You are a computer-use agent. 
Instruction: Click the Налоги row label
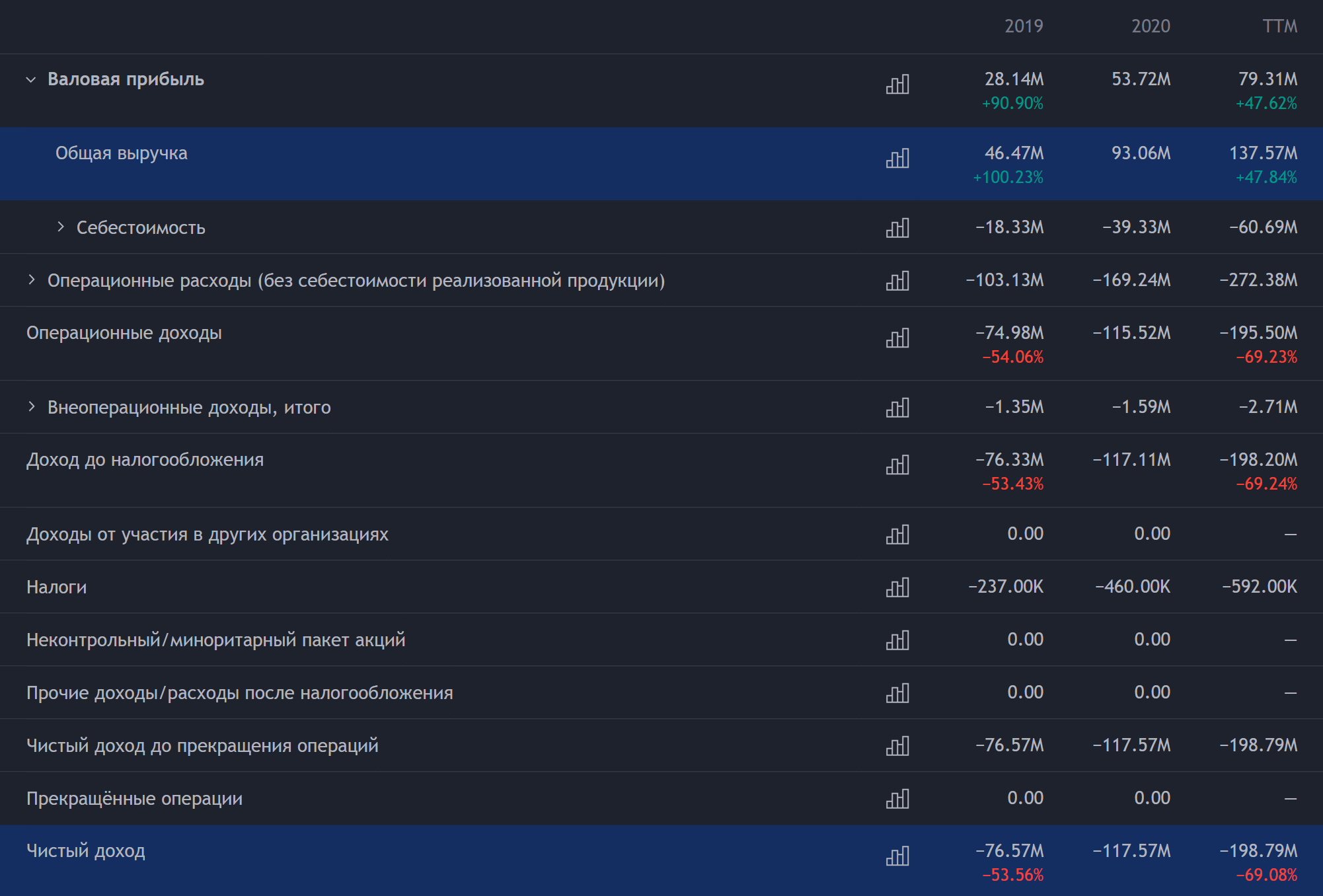coord(57,587)
